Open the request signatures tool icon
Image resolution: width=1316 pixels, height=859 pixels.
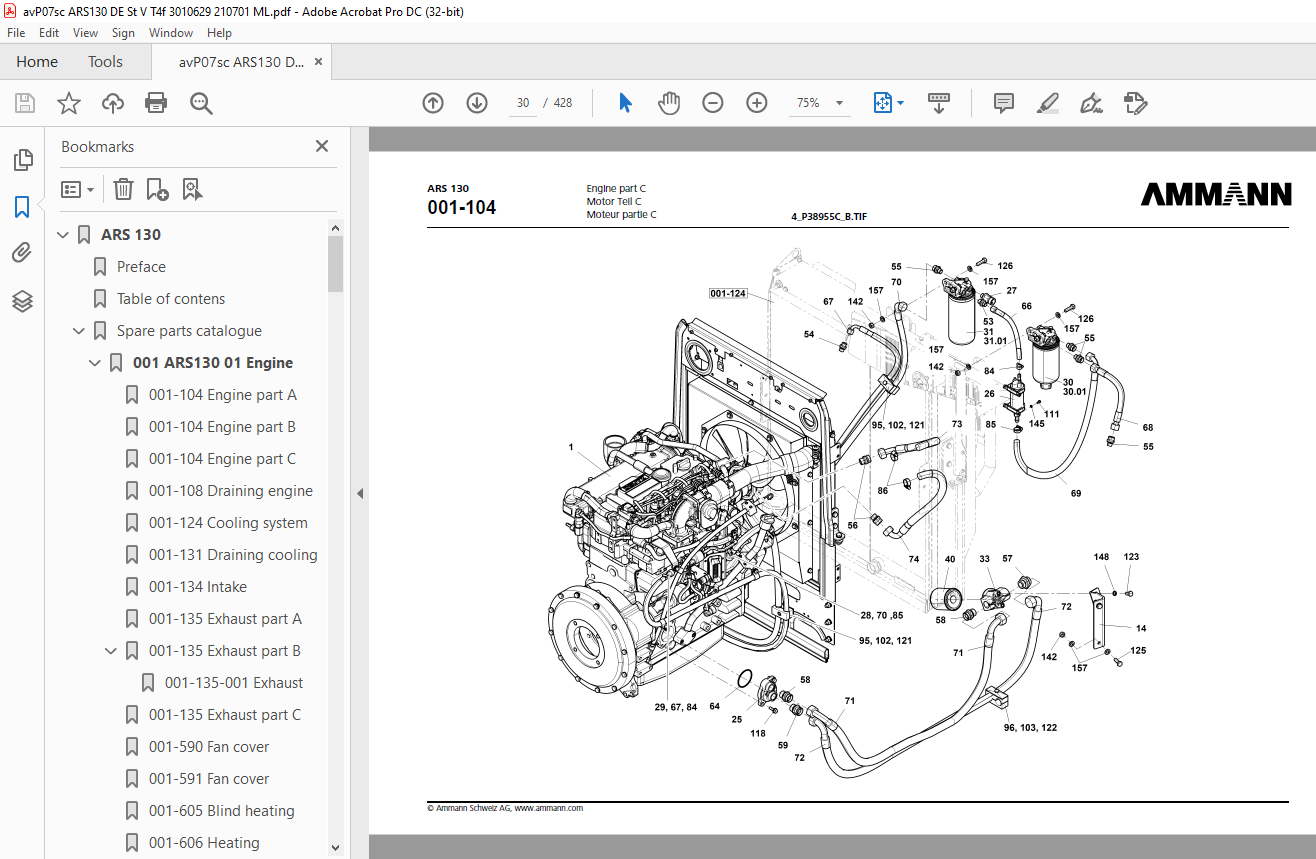coord(1135,103)
